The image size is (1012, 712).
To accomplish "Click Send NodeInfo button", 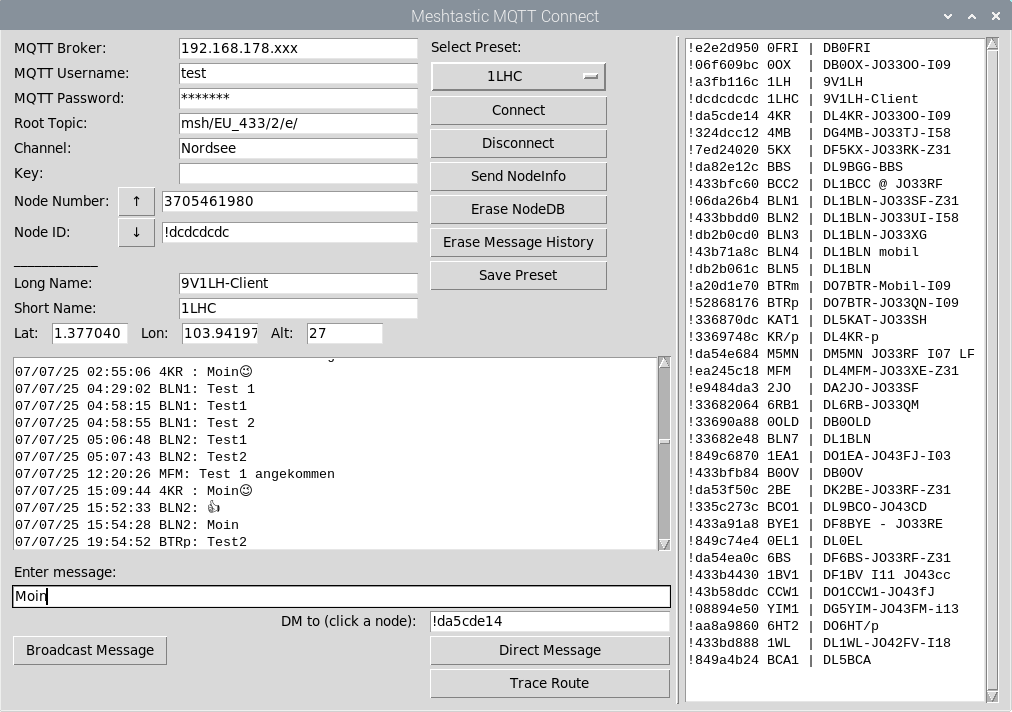I will click(518, 176).
